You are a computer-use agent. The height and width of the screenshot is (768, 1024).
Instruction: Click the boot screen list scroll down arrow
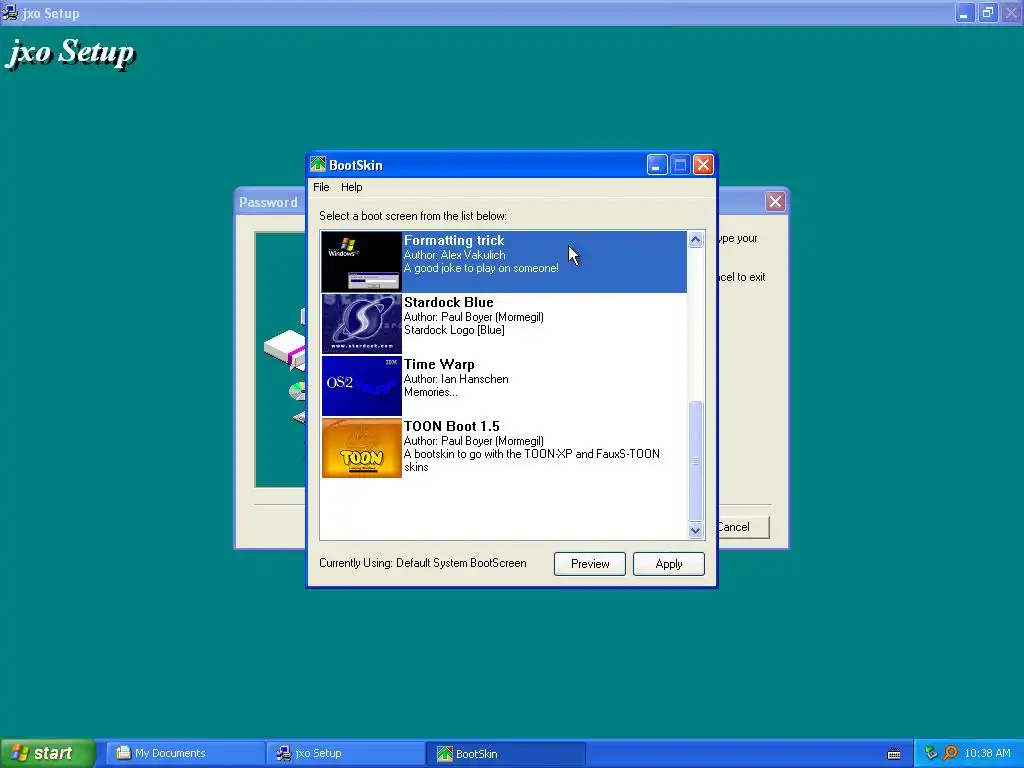[x=696, y=530]
